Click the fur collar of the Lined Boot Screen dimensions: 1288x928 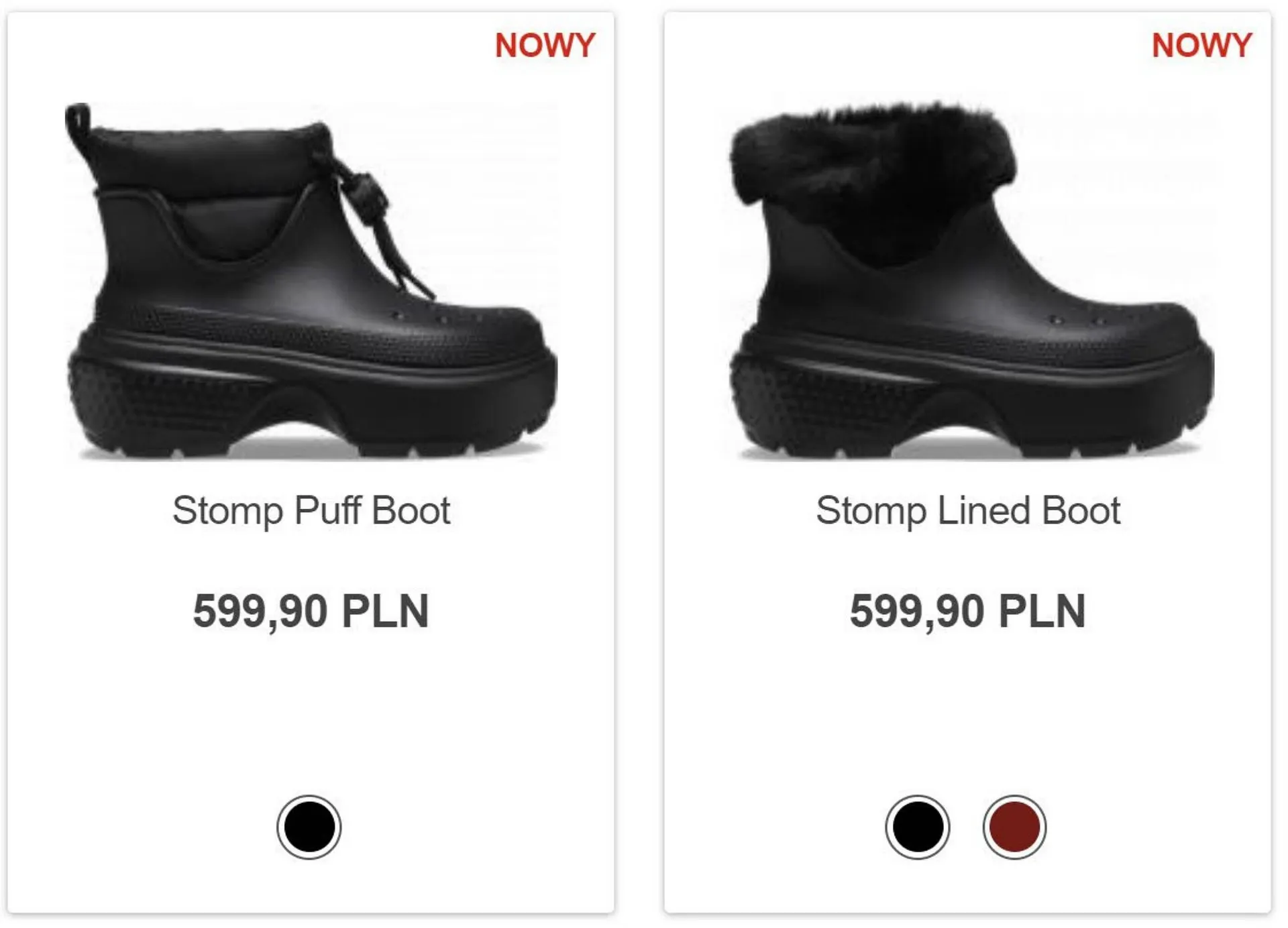point(872,154)
